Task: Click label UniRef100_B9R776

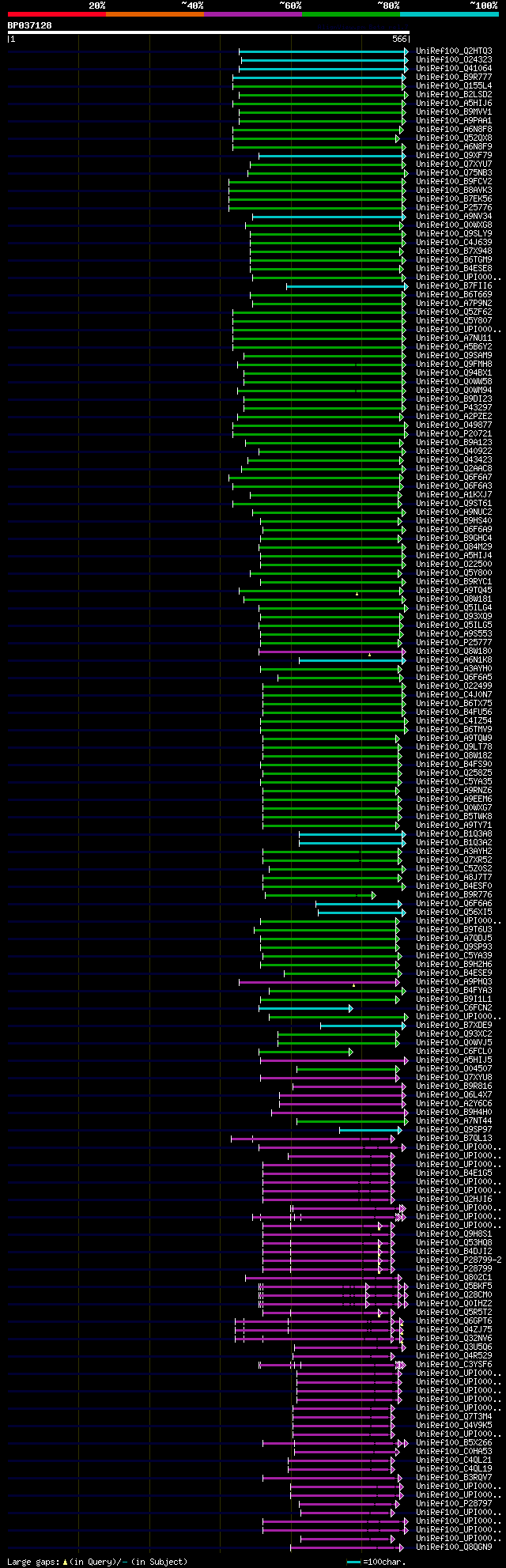Action: pos(454,895)
